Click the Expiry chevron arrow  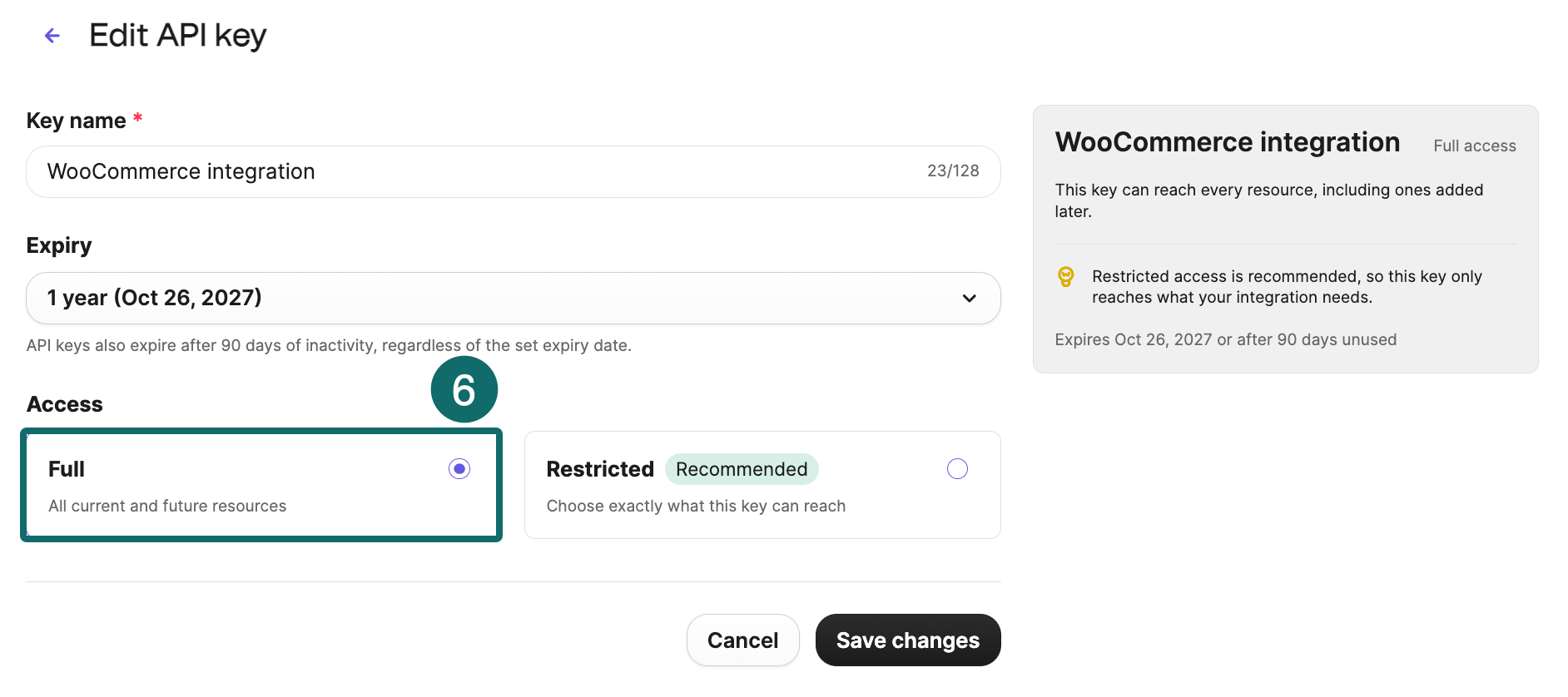click(x=969, y=298)
